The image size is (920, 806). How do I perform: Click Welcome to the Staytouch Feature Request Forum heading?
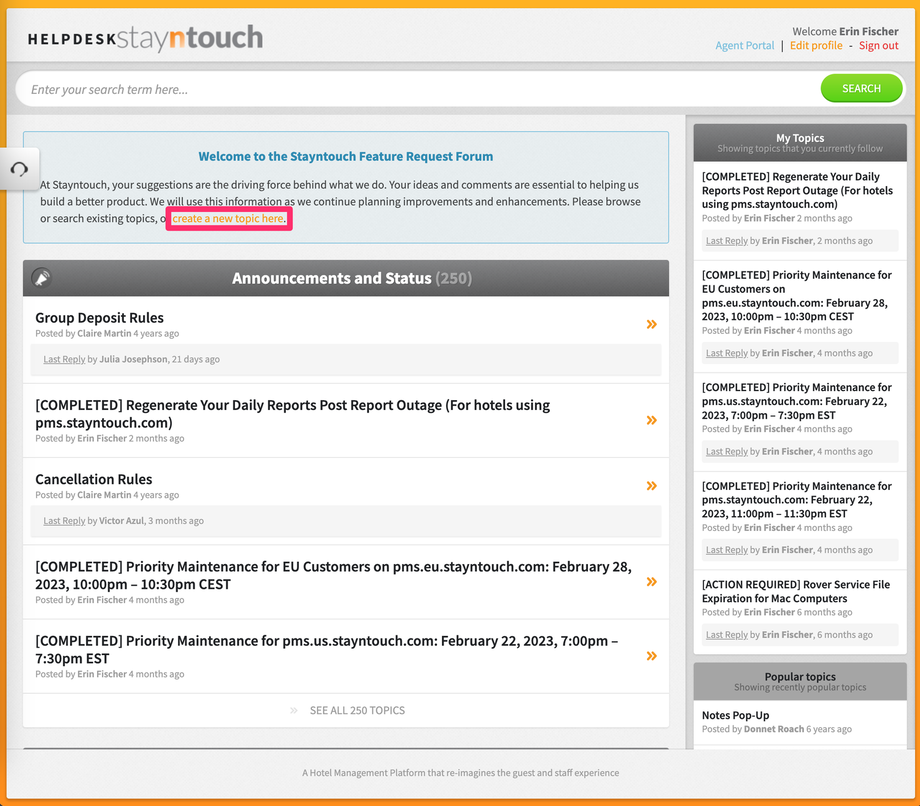(346, 157)
